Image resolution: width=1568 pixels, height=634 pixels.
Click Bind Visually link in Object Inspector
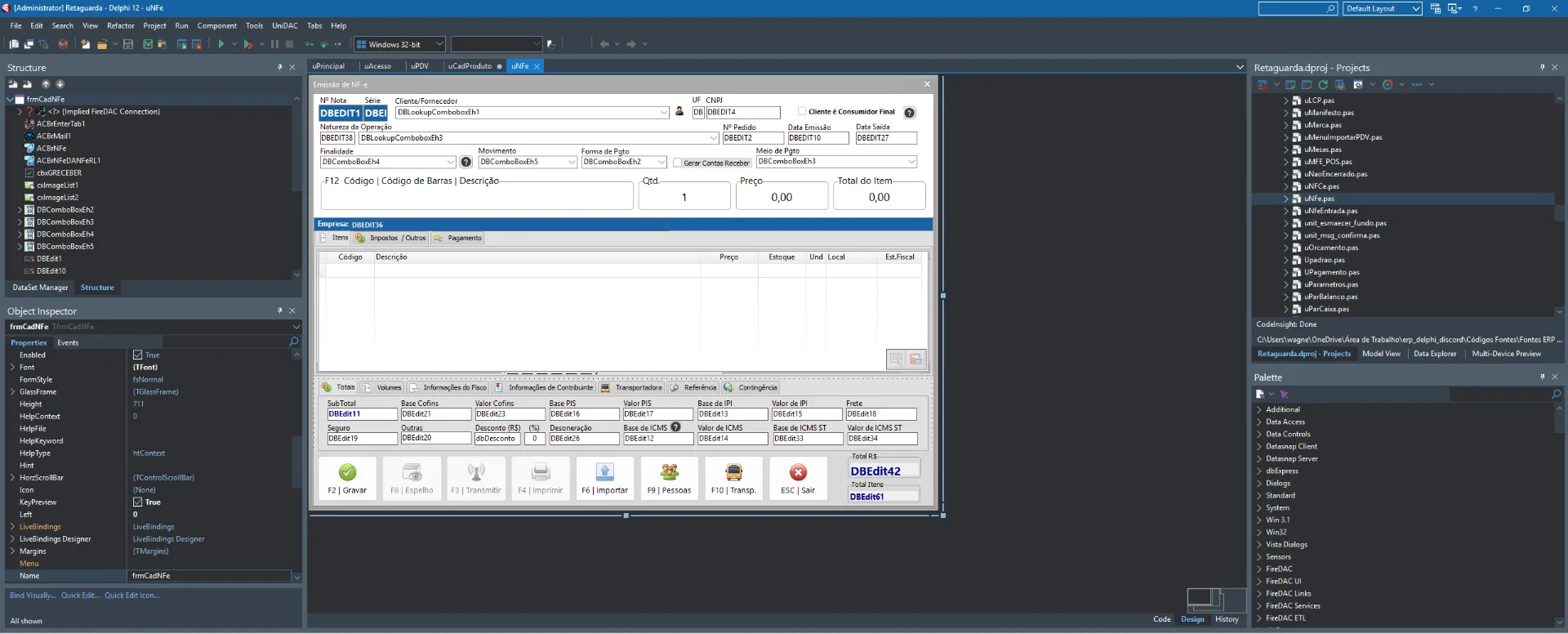pyautogui.click(x=33, y=596)
